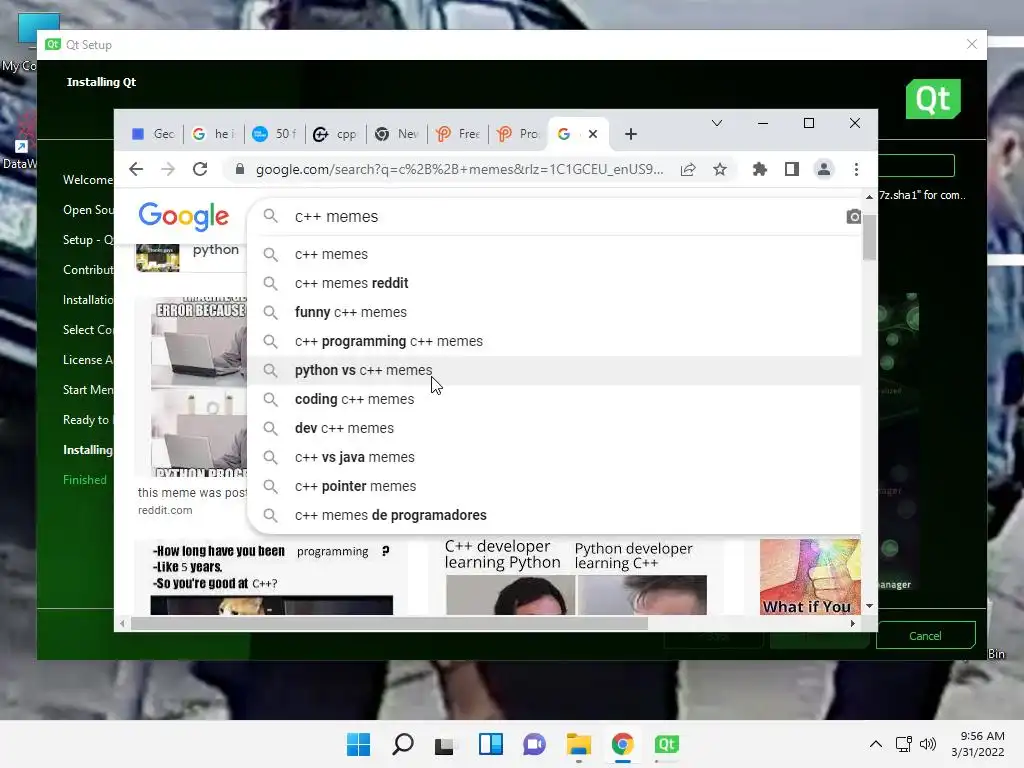
Task: Click the Qt installer taskbar icon
Action: [x=667, y=744]
